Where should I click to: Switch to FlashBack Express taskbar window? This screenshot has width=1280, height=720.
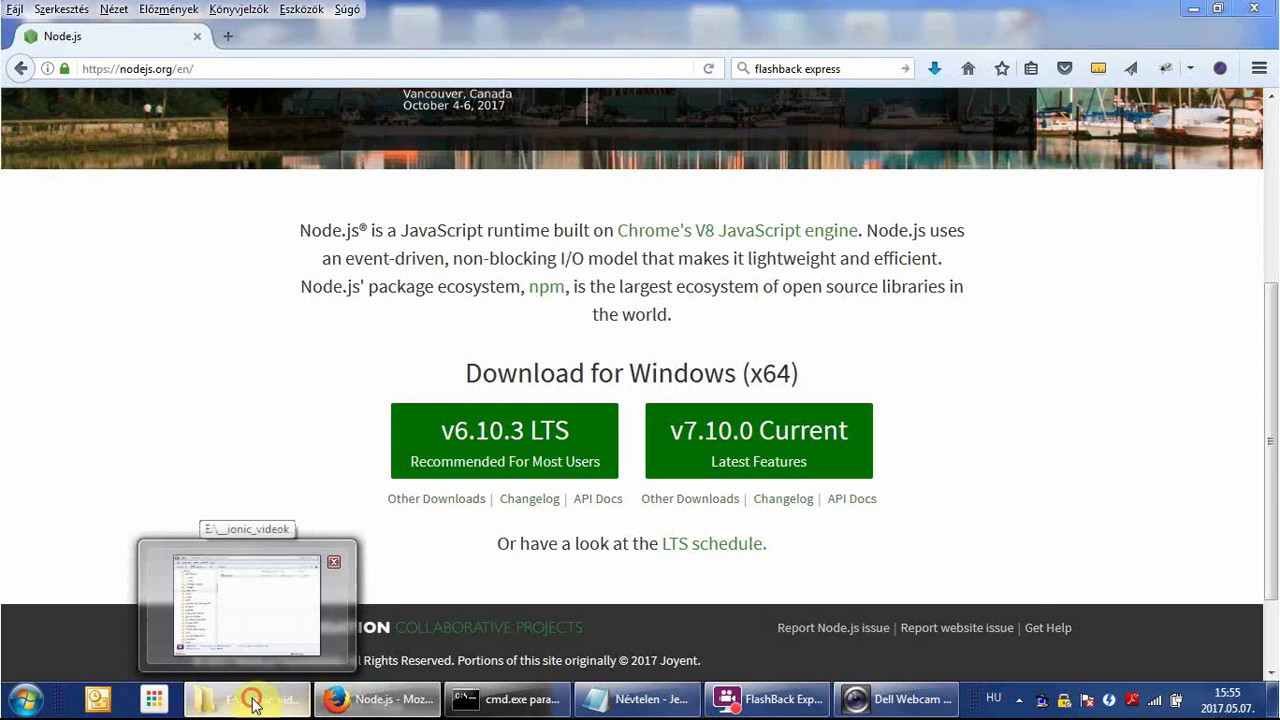(x=767, y=699)
